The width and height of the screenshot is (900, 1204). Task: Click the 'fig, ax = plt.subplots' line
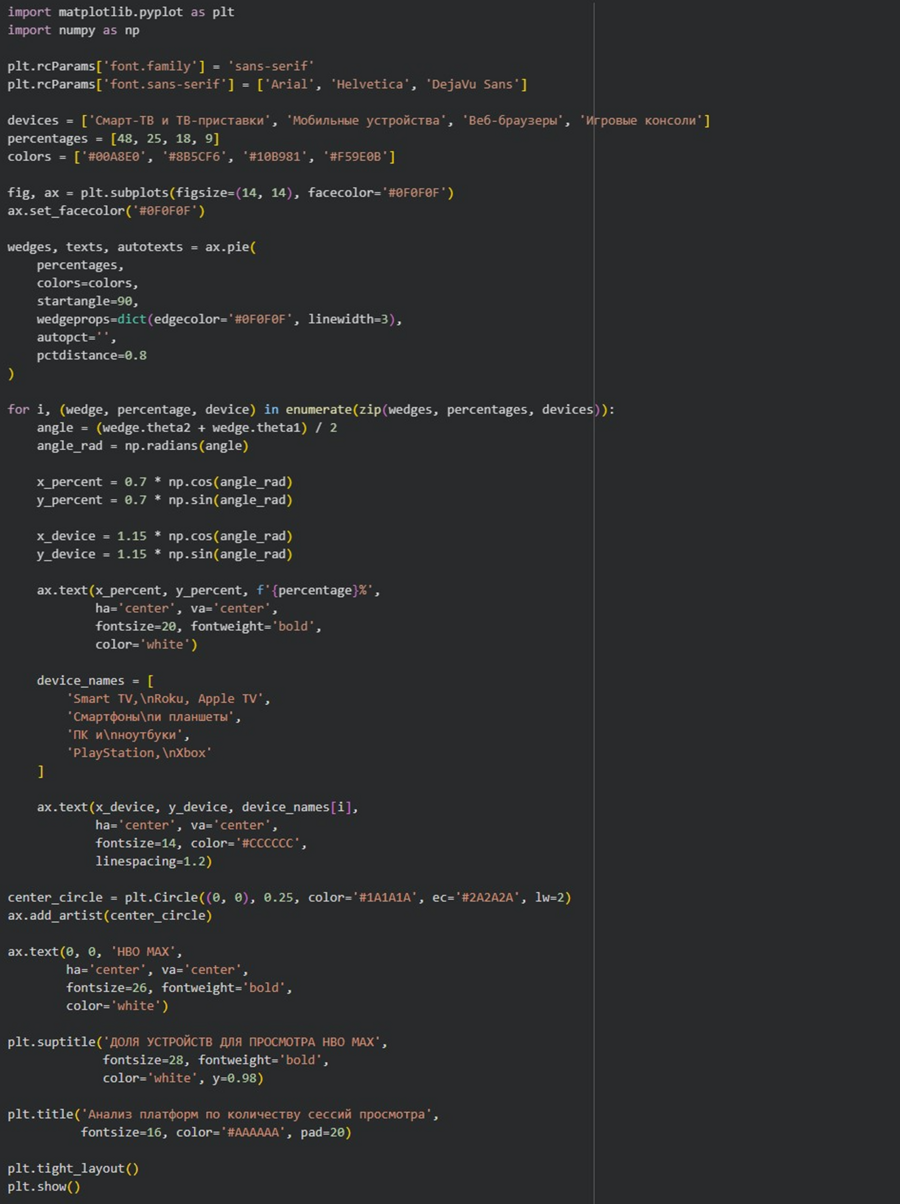point(231,192)
